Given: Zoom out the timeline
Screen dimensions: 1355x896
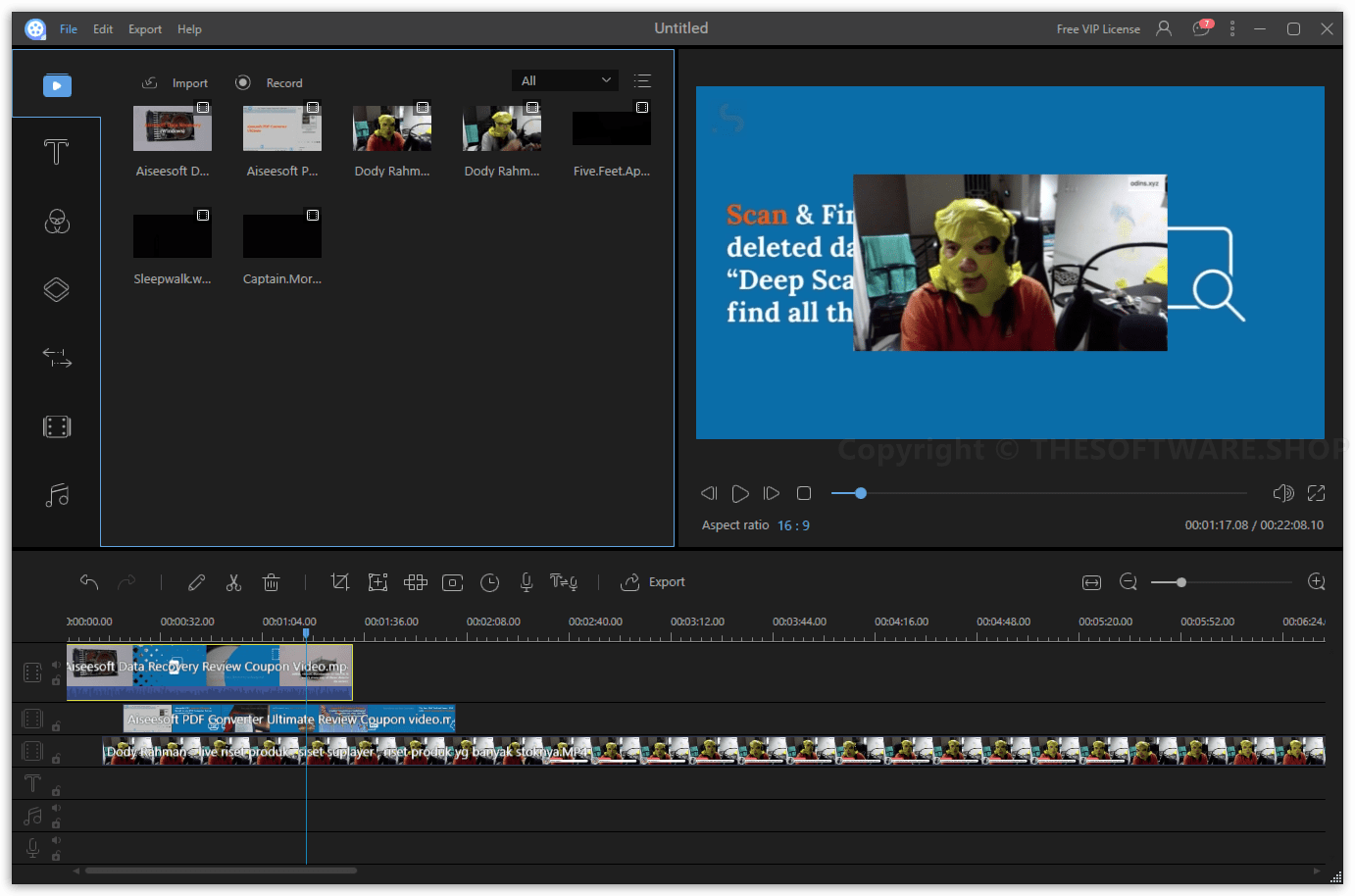Looking at the screenshot, I should [1129, 582].
